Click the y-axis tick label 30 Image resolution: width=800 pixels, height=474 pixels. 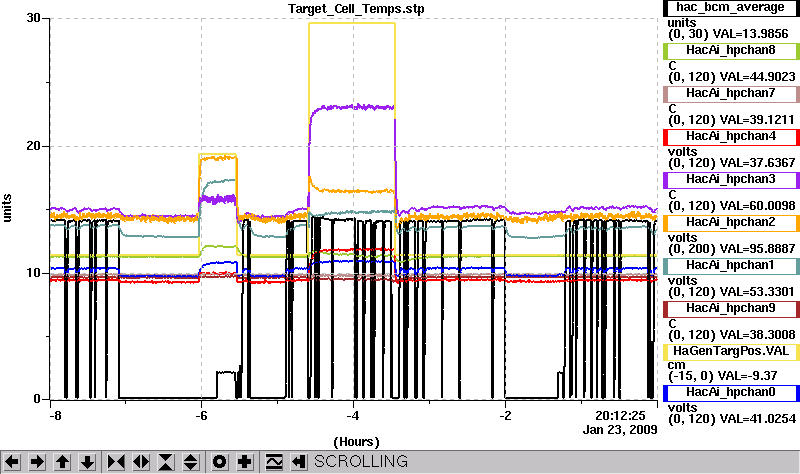(x=33, y=18)
